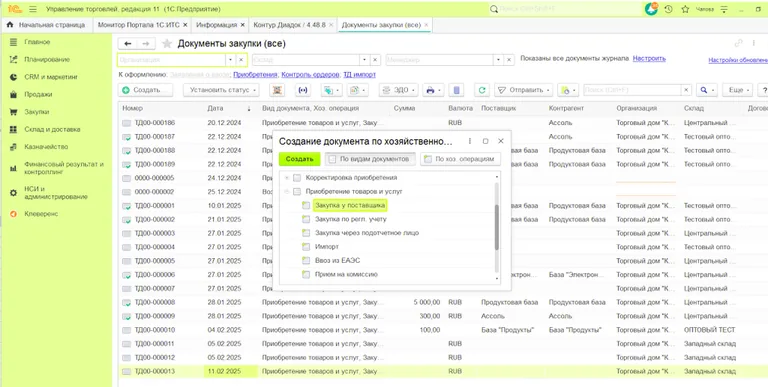Add Документы закупки (все) to favorites with star

pos(167,44)
